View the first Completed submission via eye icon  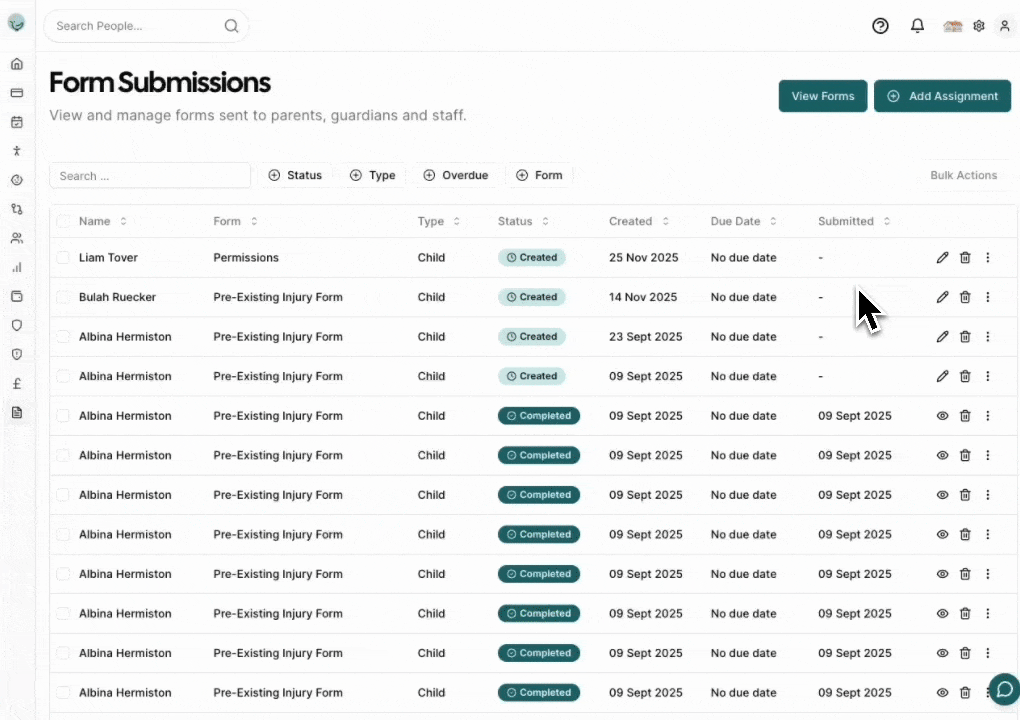point(942,416)
